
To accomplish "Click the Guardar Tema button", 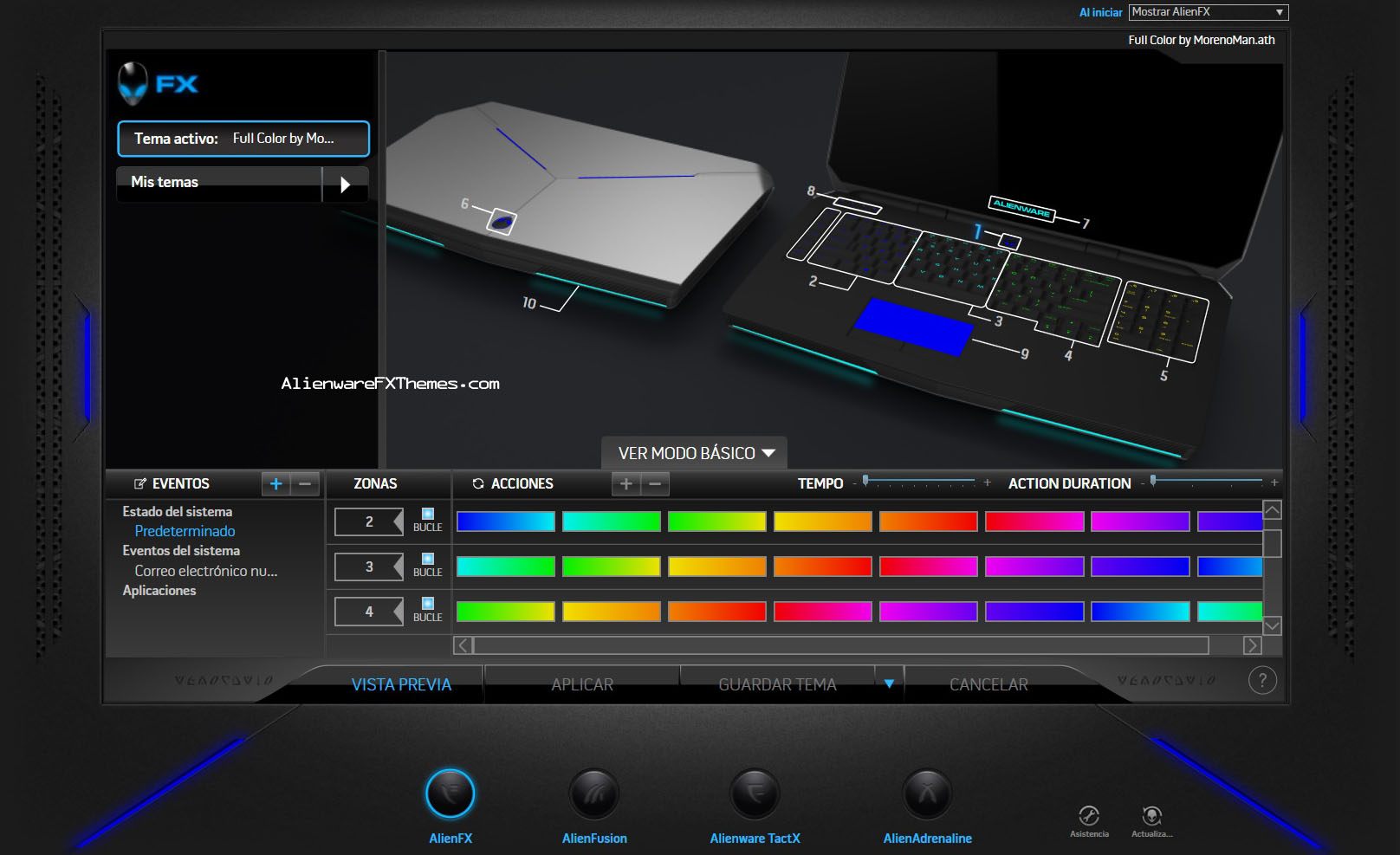I will click(777, 684).
